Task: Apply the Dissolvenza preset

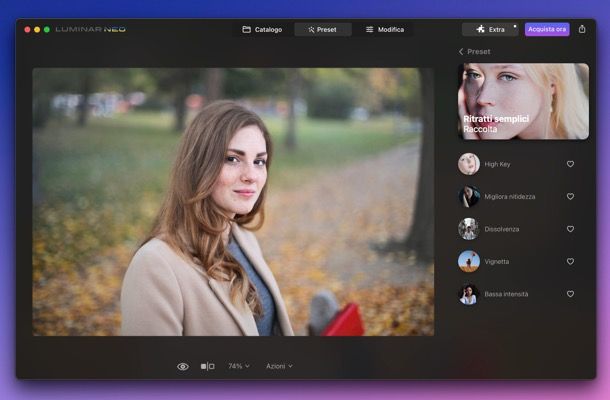Action: 517,229
